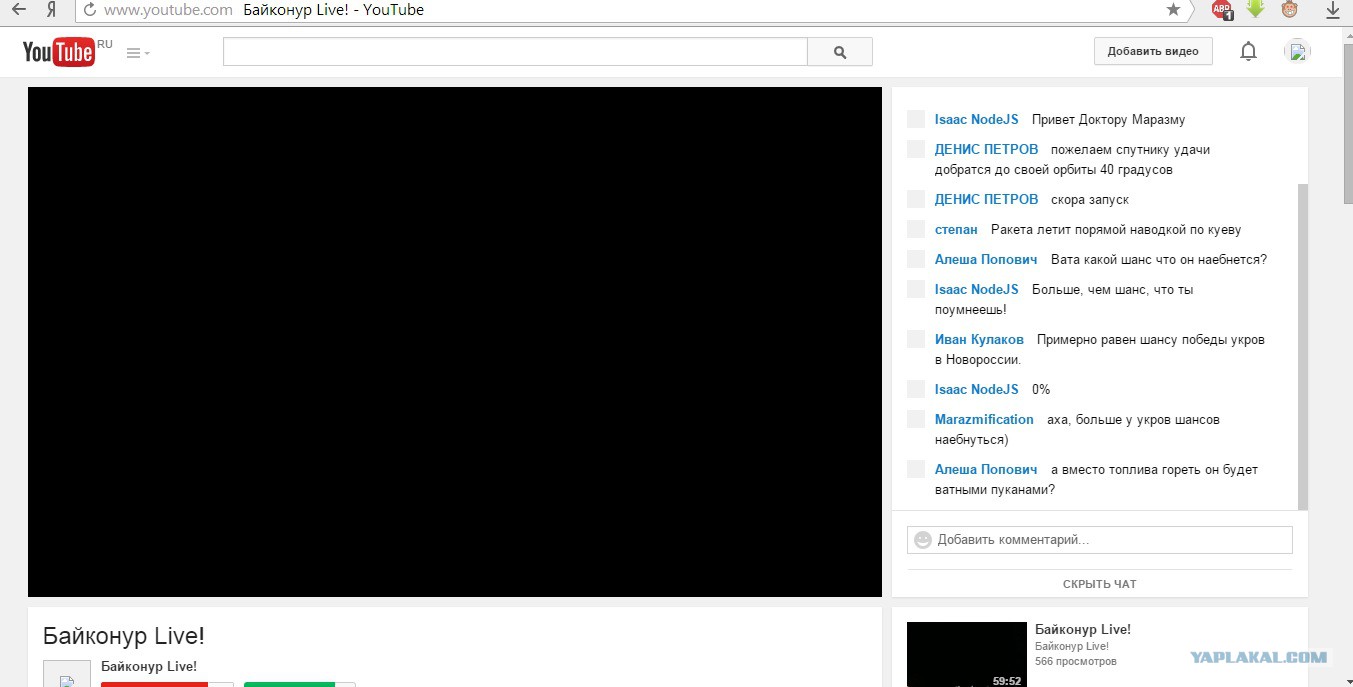
Task: Open the Adblock Plus extension icon
Action: tap(1222, 10)
